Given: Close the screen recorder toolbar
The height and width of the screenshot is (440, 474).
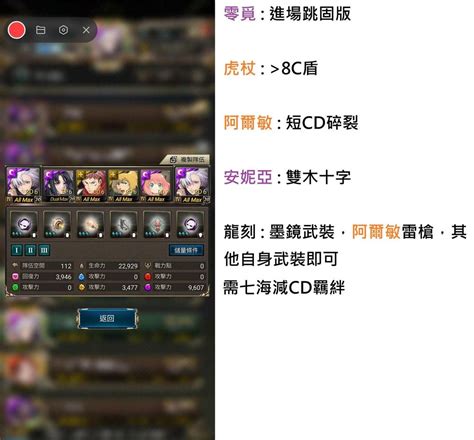Looking at the screenshot, I should [86, 30].
